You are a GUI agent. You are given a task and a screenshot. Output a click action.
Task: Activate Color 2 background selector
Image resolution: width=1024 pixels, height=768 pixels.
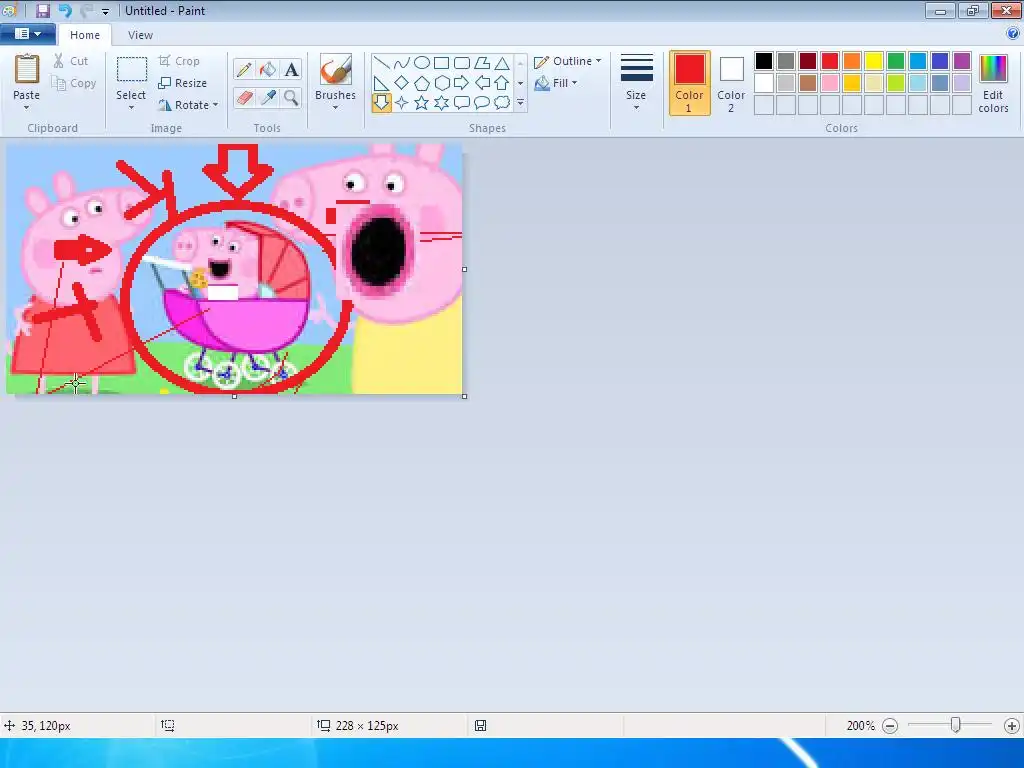click(x=731, y=83)
